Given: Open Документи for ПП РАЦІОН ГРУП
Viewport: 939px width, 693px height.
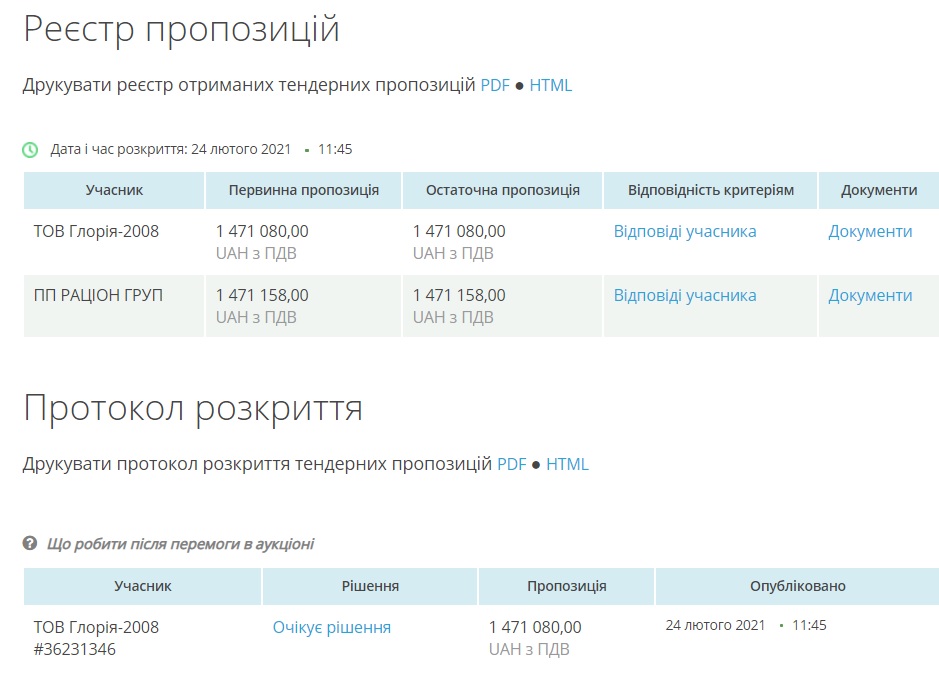Looking at the screenshot, I should pos(870,295).
